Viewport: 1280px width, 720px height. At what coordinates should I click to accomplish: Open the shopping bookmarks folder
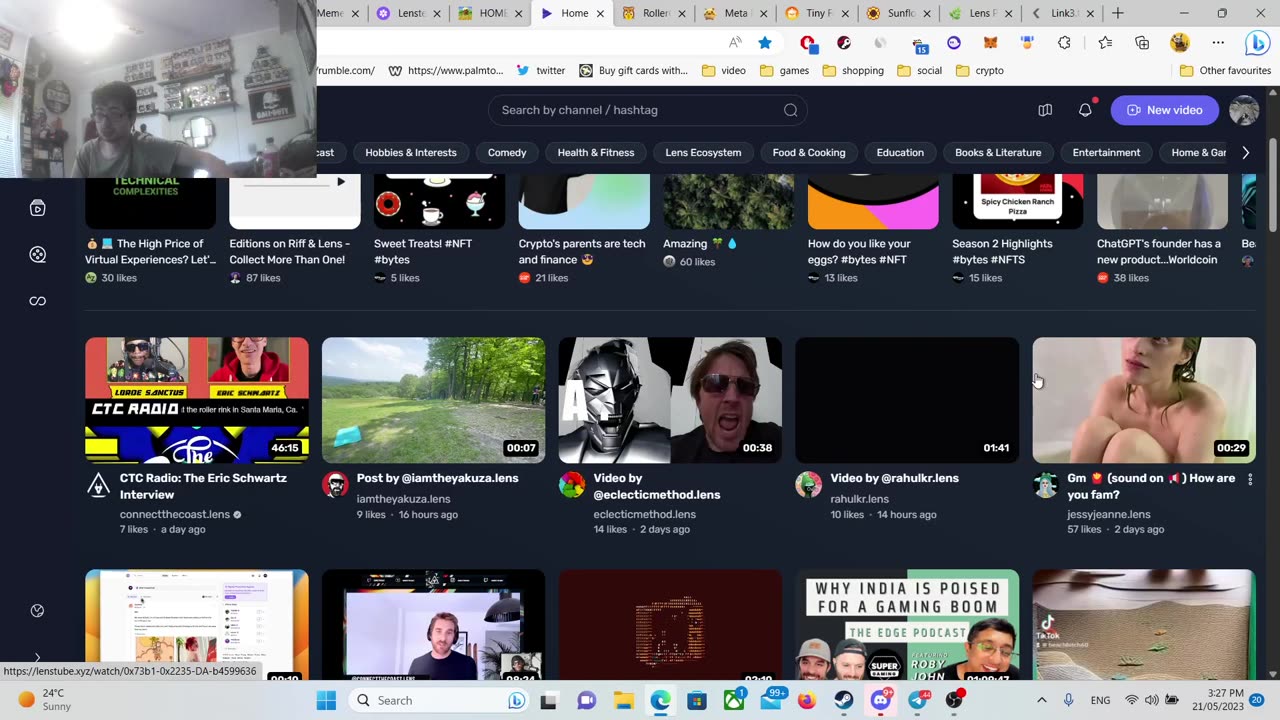coord(853,71)
